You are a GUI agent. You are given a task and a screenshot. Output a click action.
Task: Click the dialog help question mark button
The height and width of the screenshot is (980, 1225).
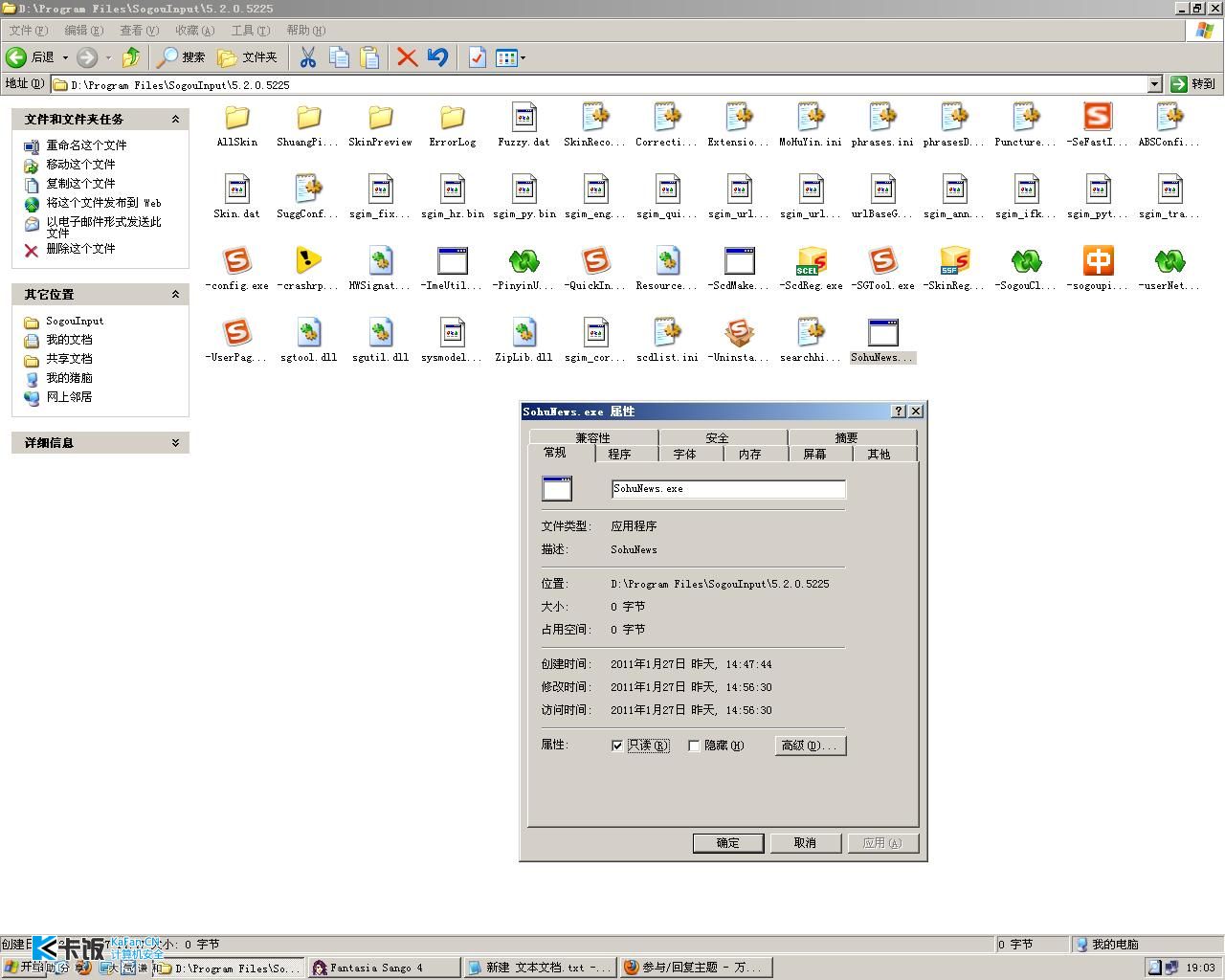click(898, 412)
